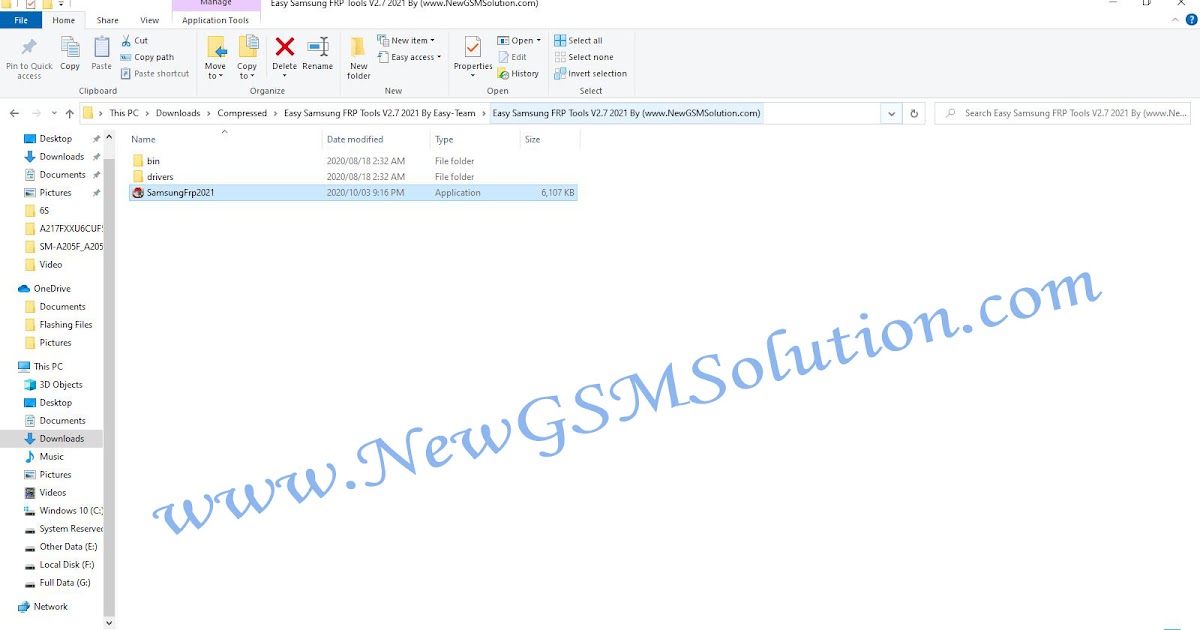This screenshot has width=1200, height=630.
Task: Select the SamsungFrp2021 application file
Action: click(353, 192)
